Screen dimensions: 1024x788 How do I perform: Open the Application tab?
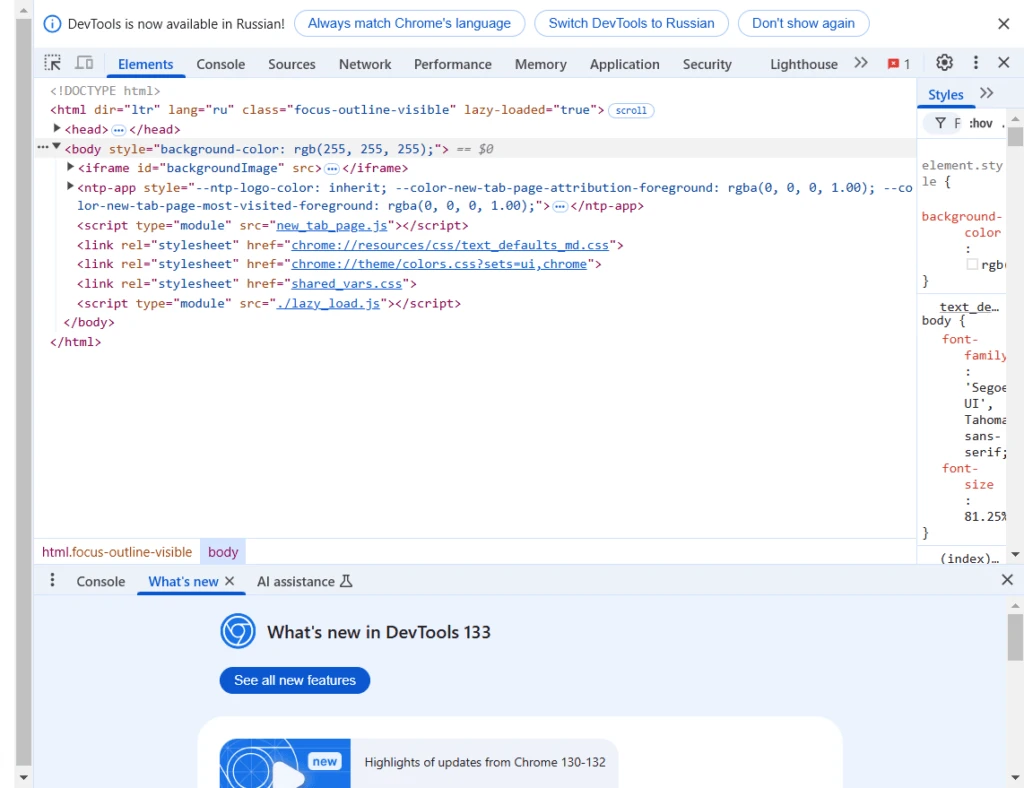[624, 64]
